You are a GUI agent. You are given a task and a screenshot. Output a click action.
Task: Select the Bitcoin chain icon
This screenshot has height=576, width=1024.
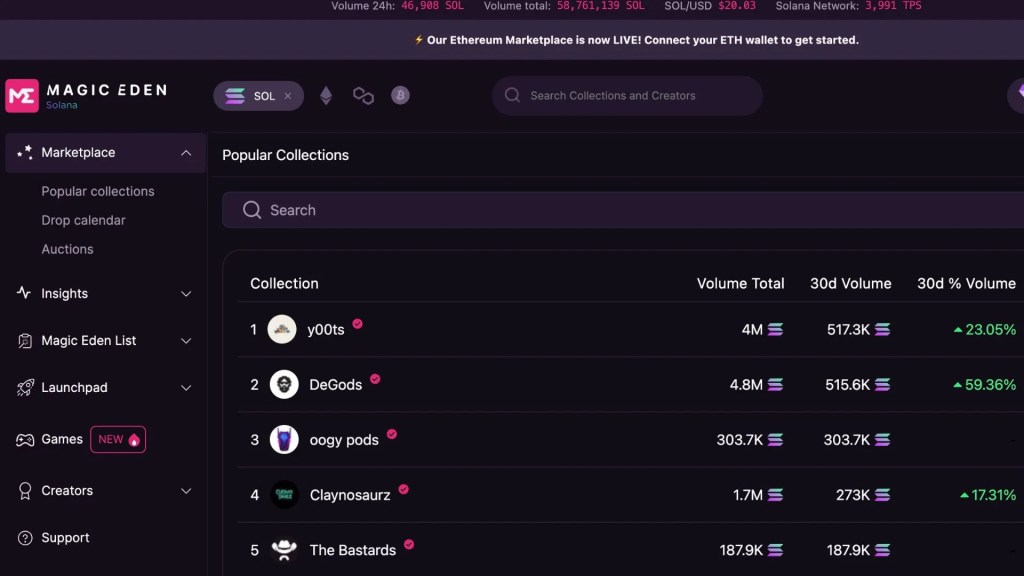tap(400, 96)
